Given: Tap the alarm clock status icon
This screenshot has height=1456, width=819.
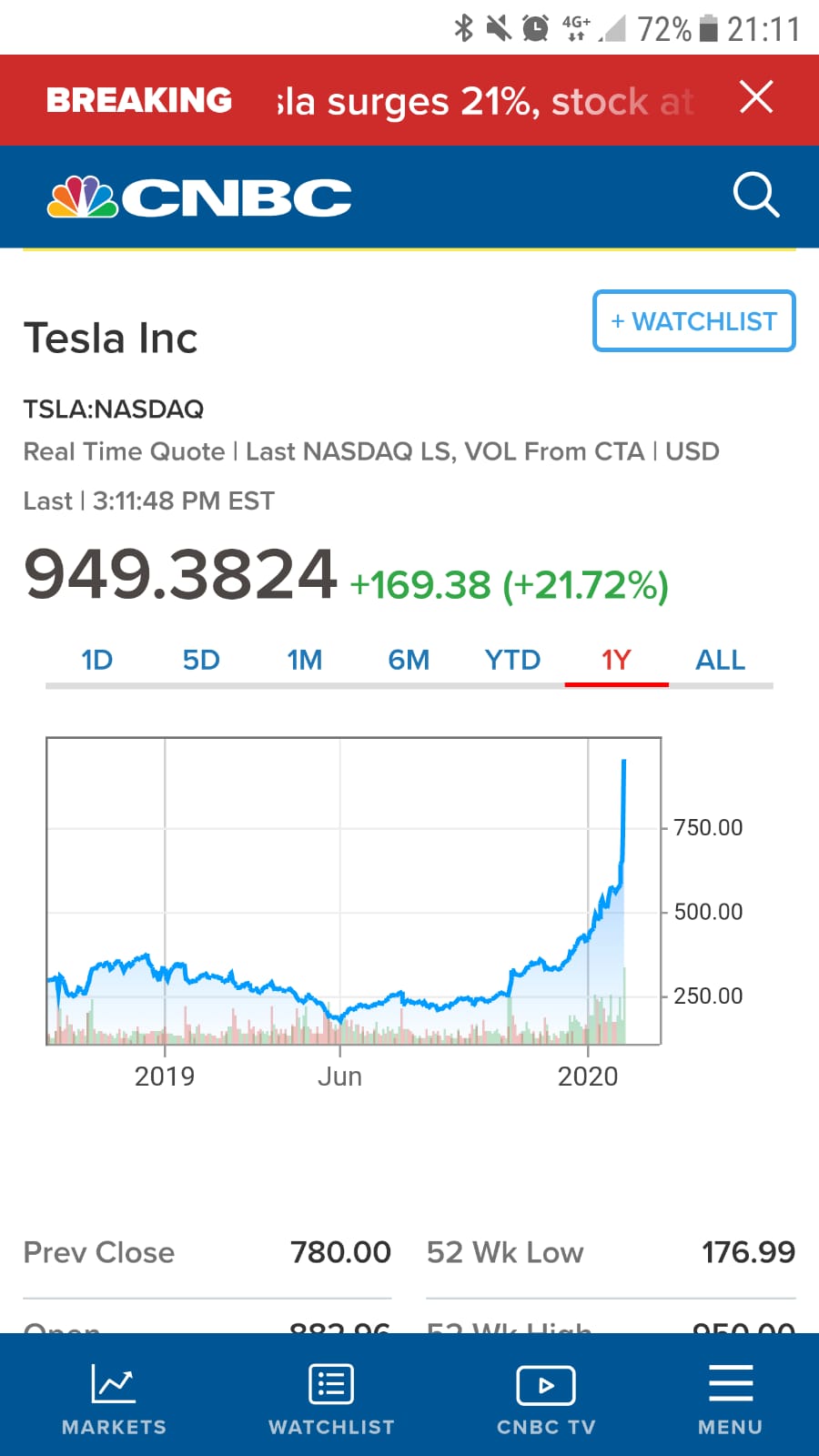Looking at the screenshot, I should 535,28.
